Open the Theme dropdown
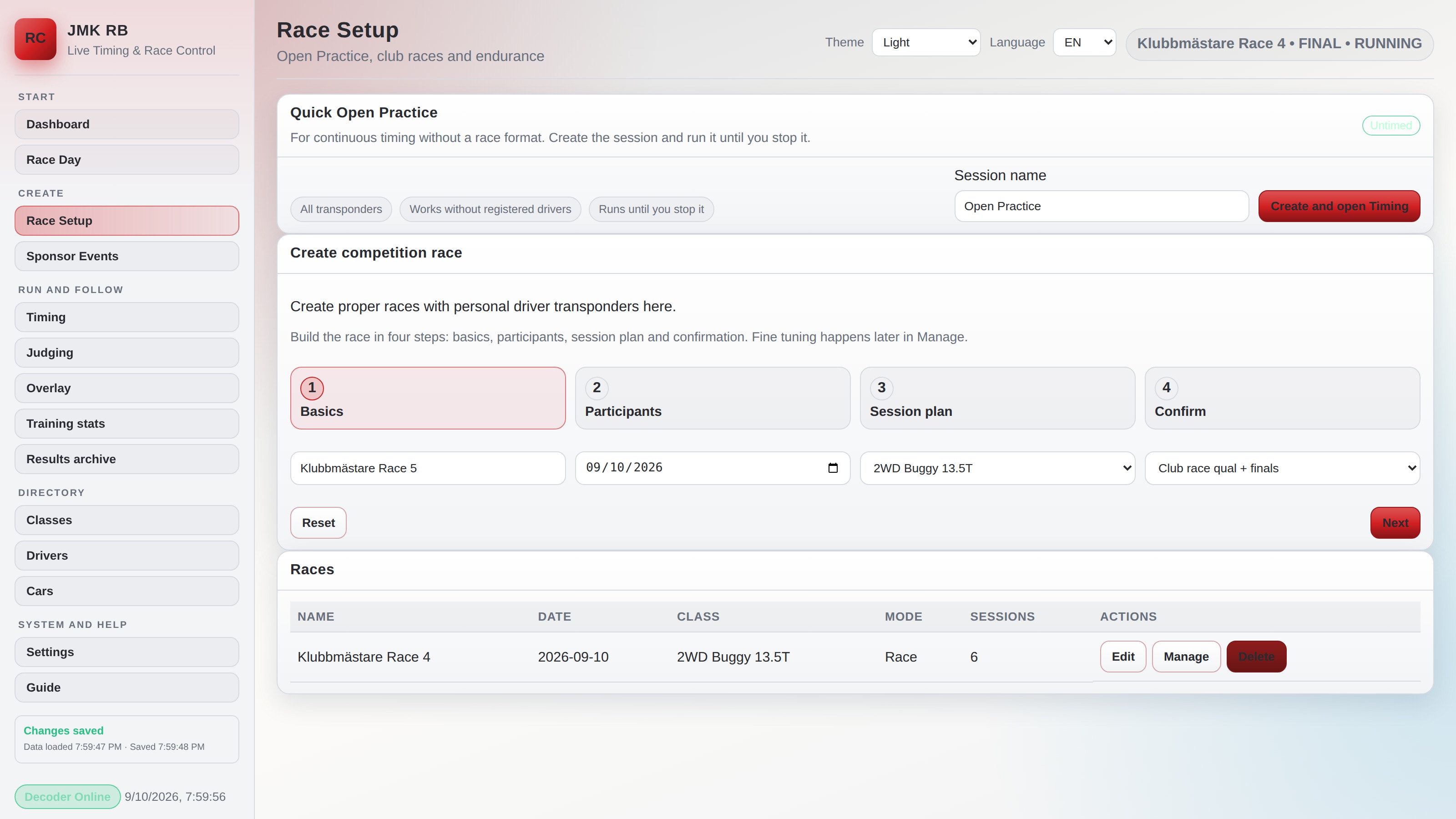1456x819 pixels. 926,42
